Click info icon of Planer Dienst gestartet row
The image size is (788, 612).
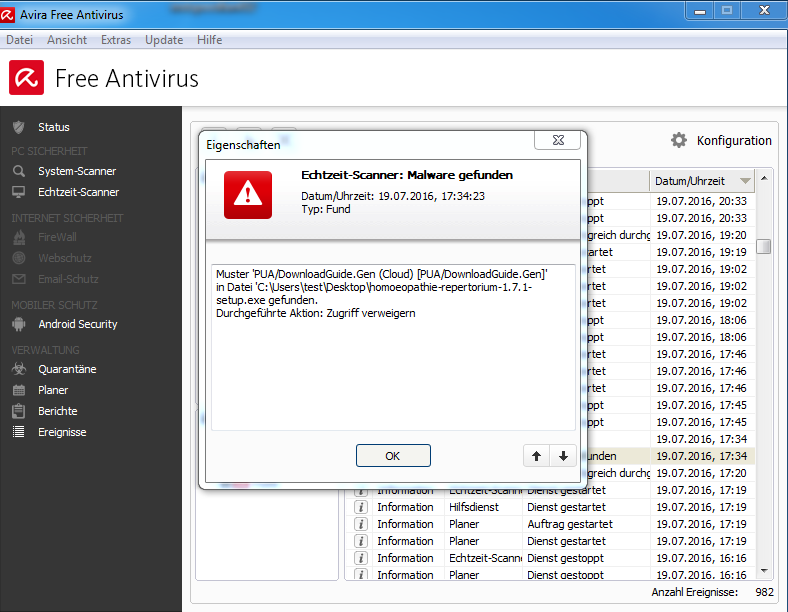pos(360,541)
